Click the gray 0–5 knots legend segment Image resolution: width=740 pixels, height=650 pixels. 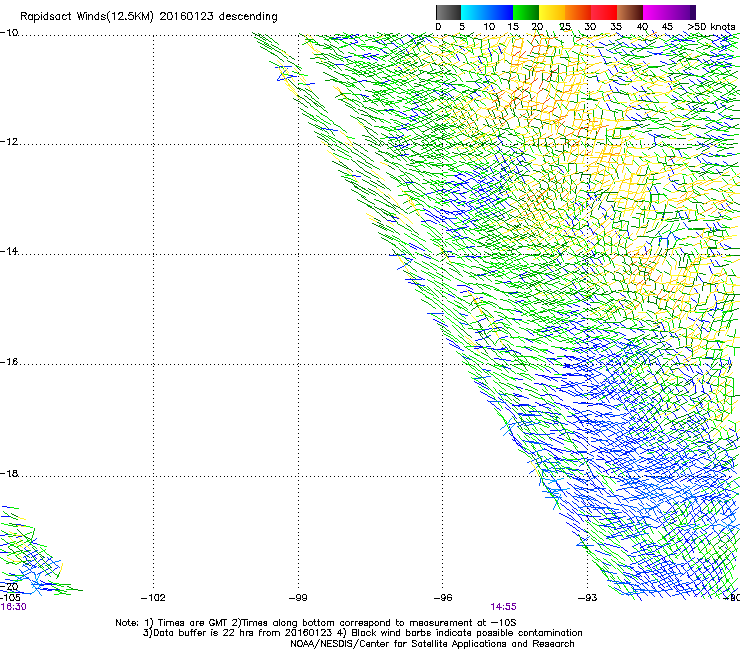point(448,12)
